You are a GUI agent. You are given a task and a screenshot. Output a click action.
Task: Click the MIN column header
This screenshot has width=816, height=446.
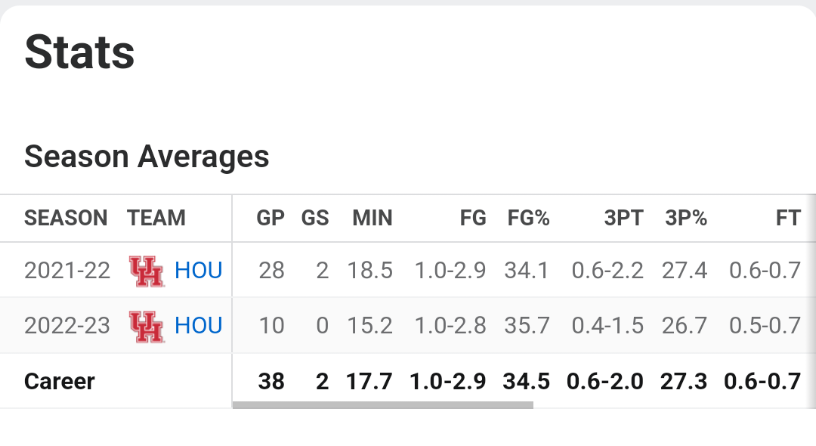pyautogui.click(x=372, y=218)
